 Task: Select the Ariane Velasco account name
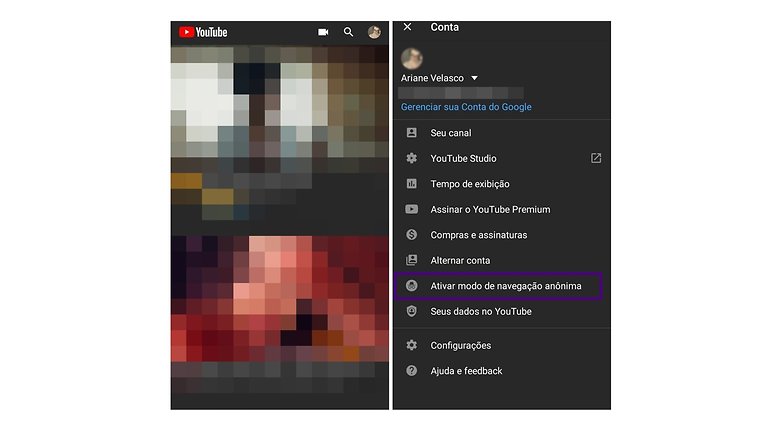click(x=432, y=78)
